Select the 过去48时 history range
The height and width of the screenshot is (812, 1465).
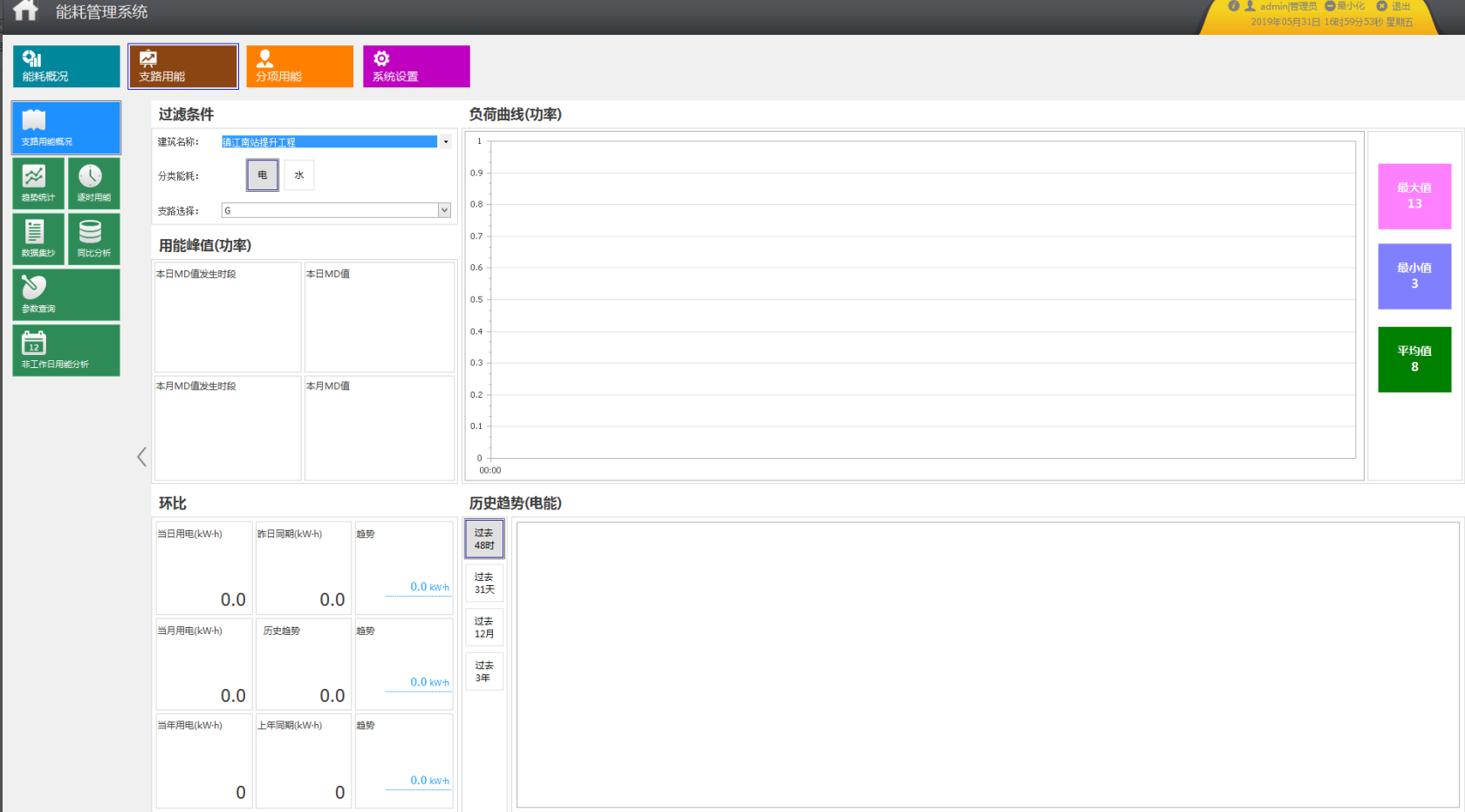point(484,539)
